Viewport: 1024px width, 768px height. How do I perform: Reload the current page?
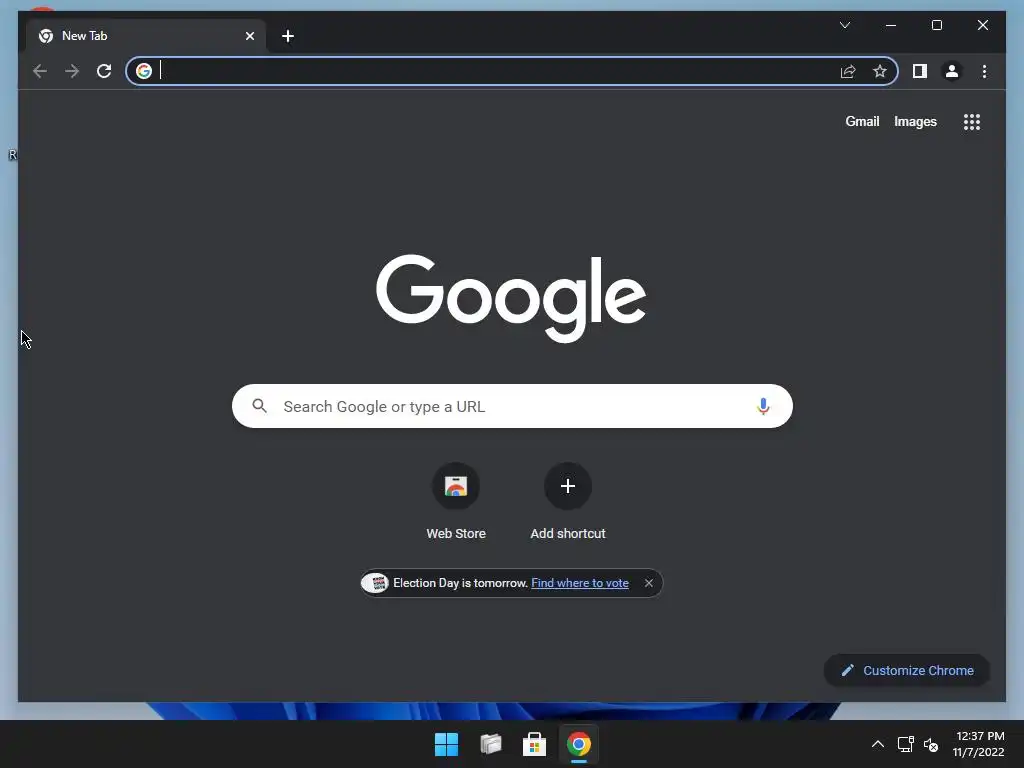pyautogui.click(x=104, y=71)
